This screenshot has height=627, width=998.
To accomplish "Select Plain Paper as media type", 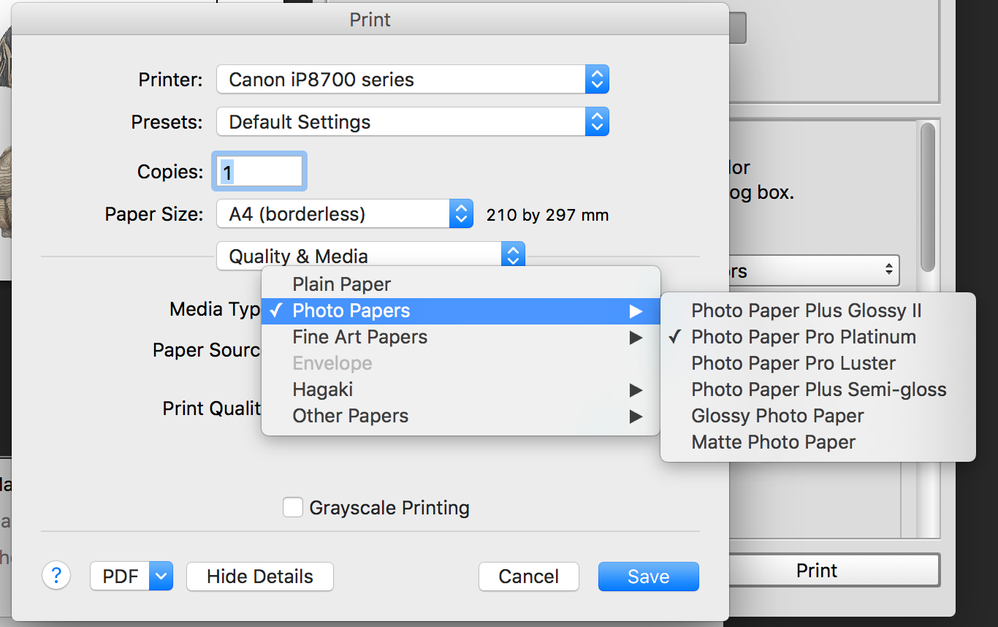I will [x=341, y=284].
